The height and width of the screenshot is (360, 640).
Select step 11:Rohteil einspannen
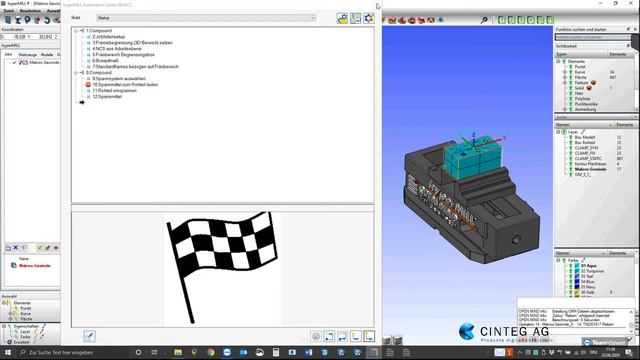pos(114,91)
